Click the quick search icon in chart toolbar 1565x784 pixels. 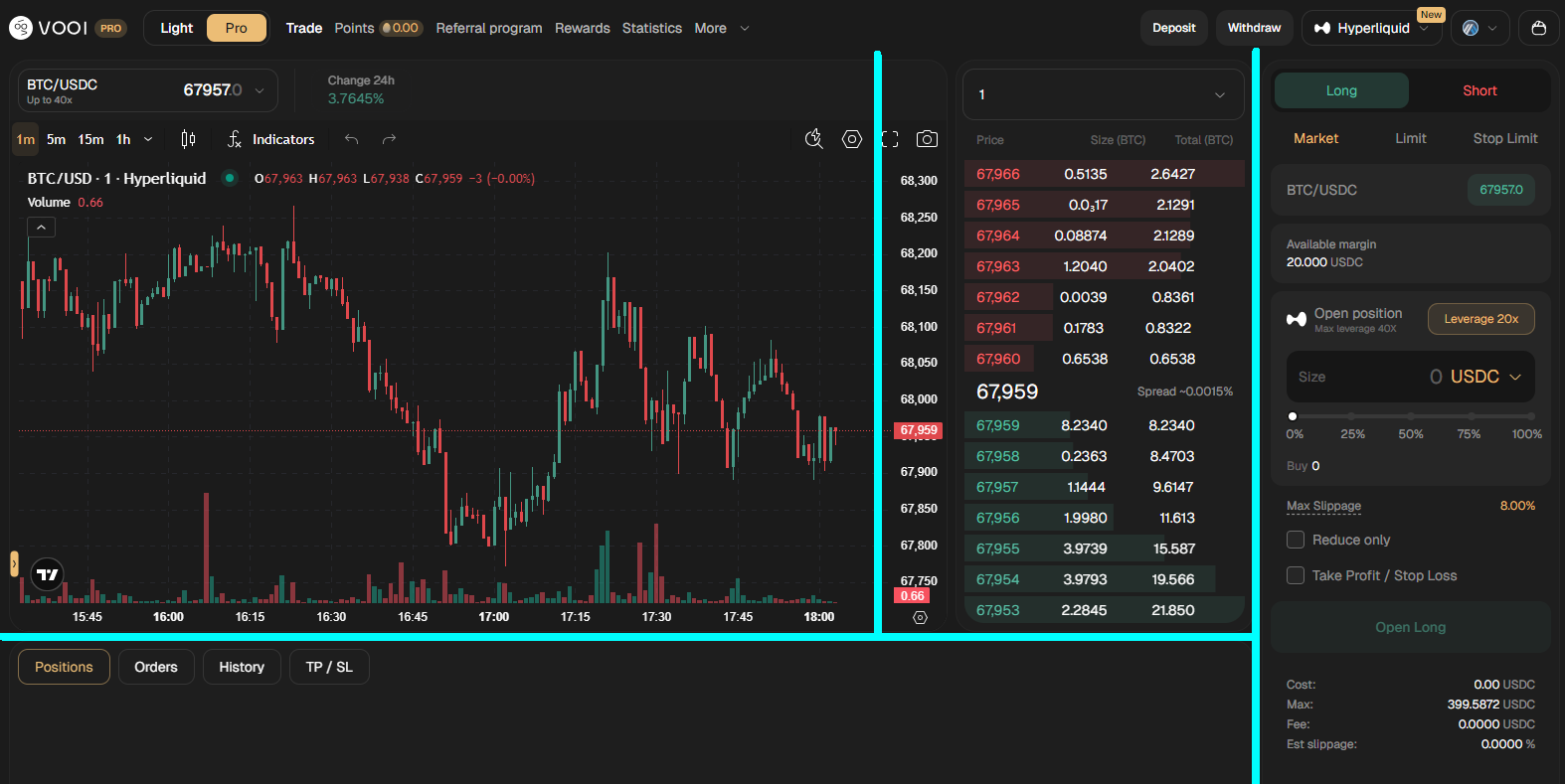coord(813,139)
